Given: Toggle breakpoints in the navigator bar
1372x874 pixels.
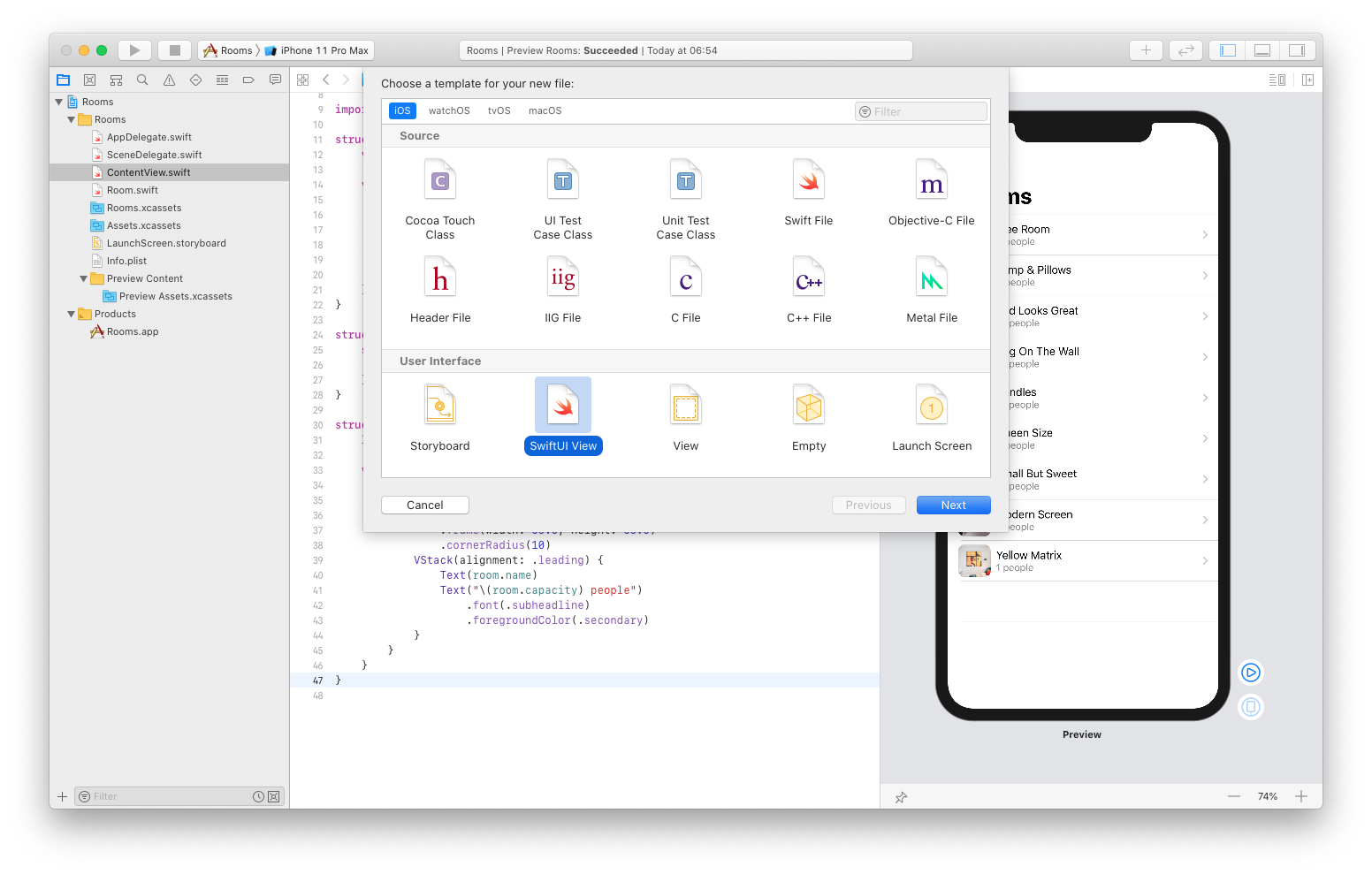Looking at the screenshot, I should [248, 80].
